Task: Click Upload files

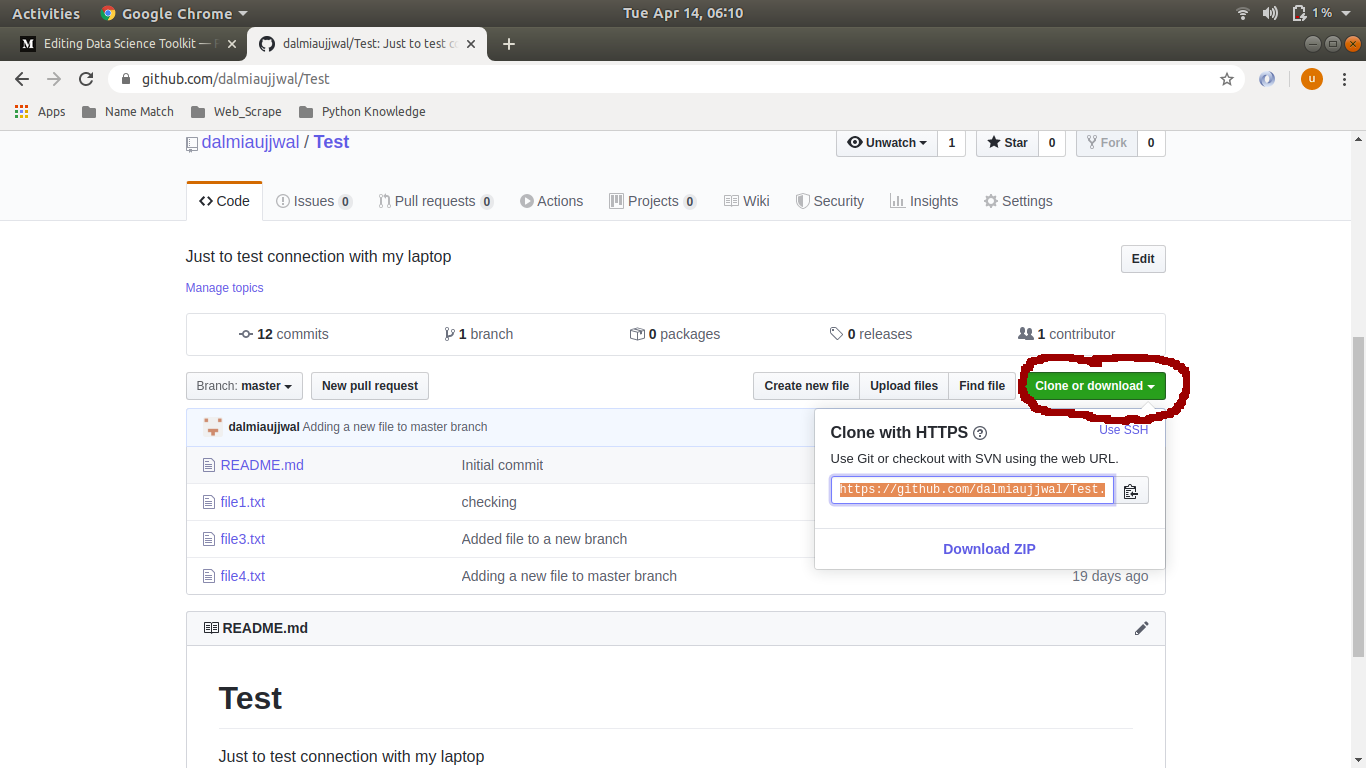Action: [x=904, y=386]
